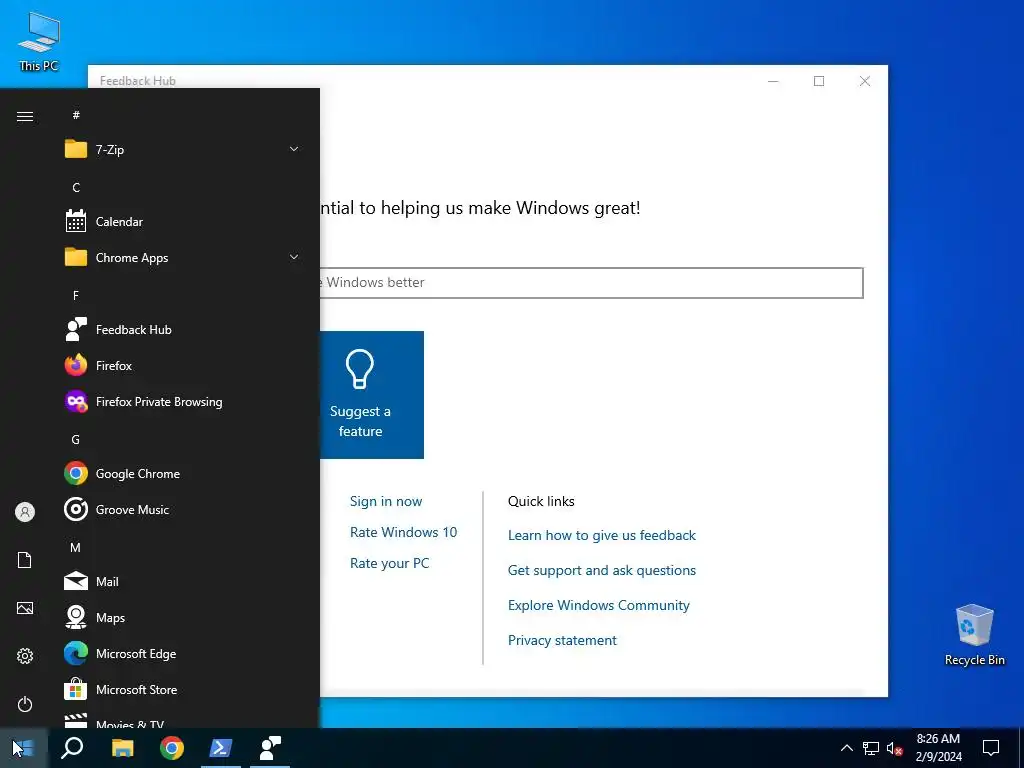Open Rate your PC link

pyautogui.click(x=390, y=563)
